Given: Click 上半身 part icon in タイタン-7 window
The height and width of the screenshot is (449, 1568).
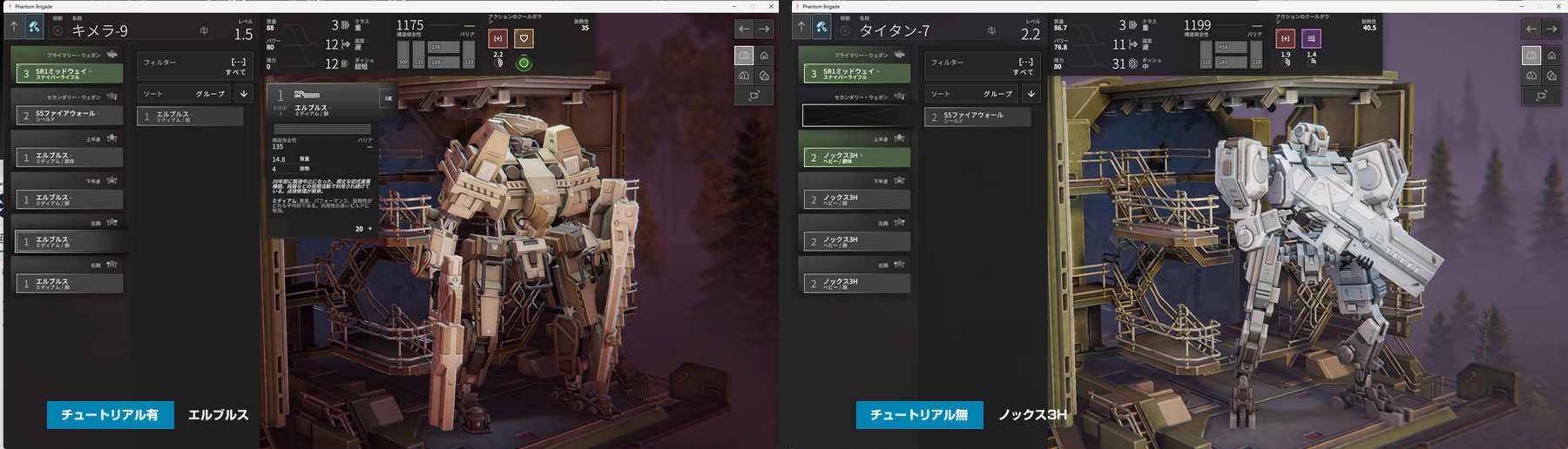Looking at the screenshot, I should (899, 138).
